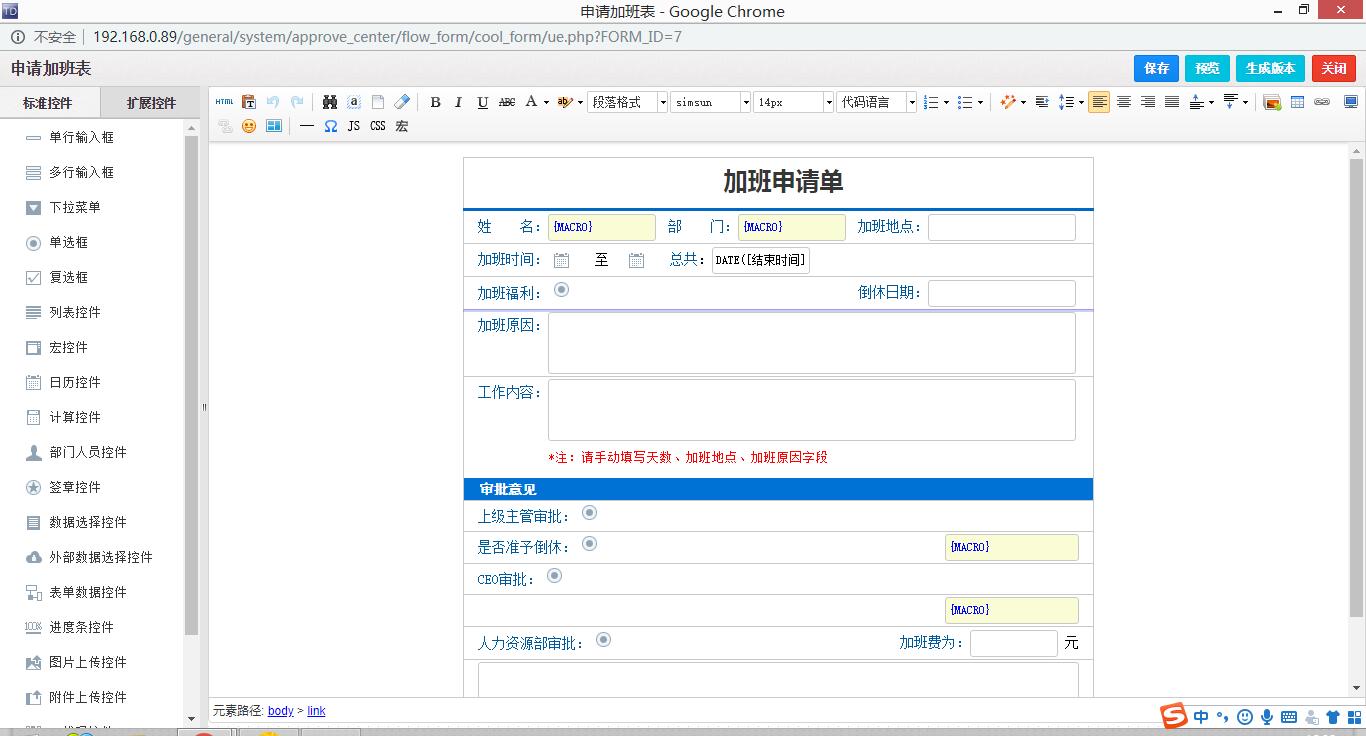Select the 加班福利 radio button

(562, 290)
